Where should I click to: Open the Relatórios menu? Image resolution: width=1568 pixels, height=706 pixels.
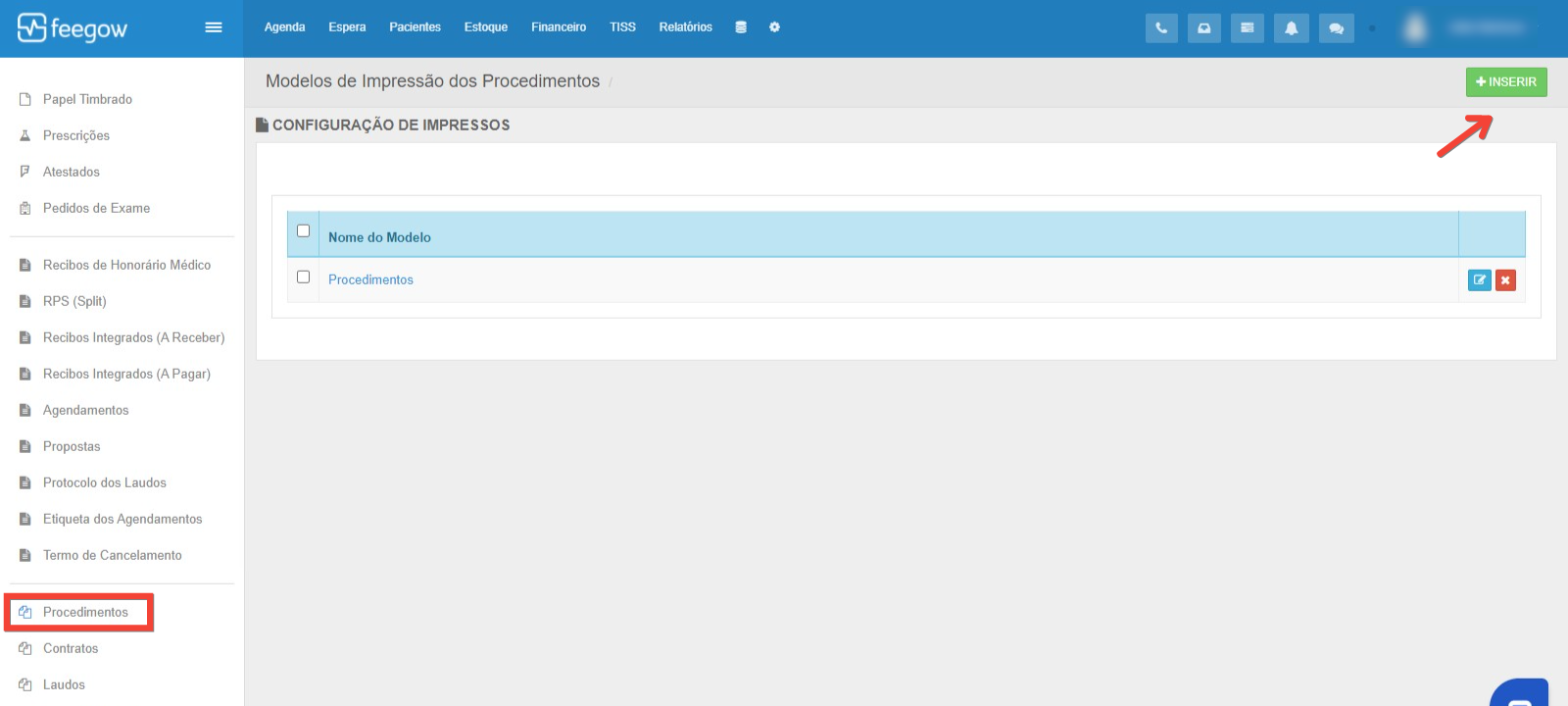[x=685, y=27]
